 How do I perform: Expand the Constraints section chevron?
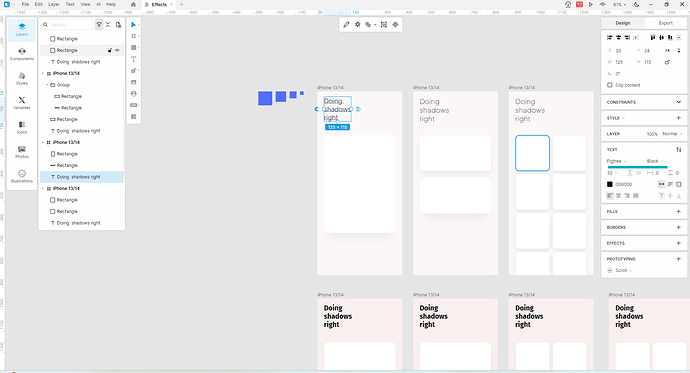click(x=679, y=102)
